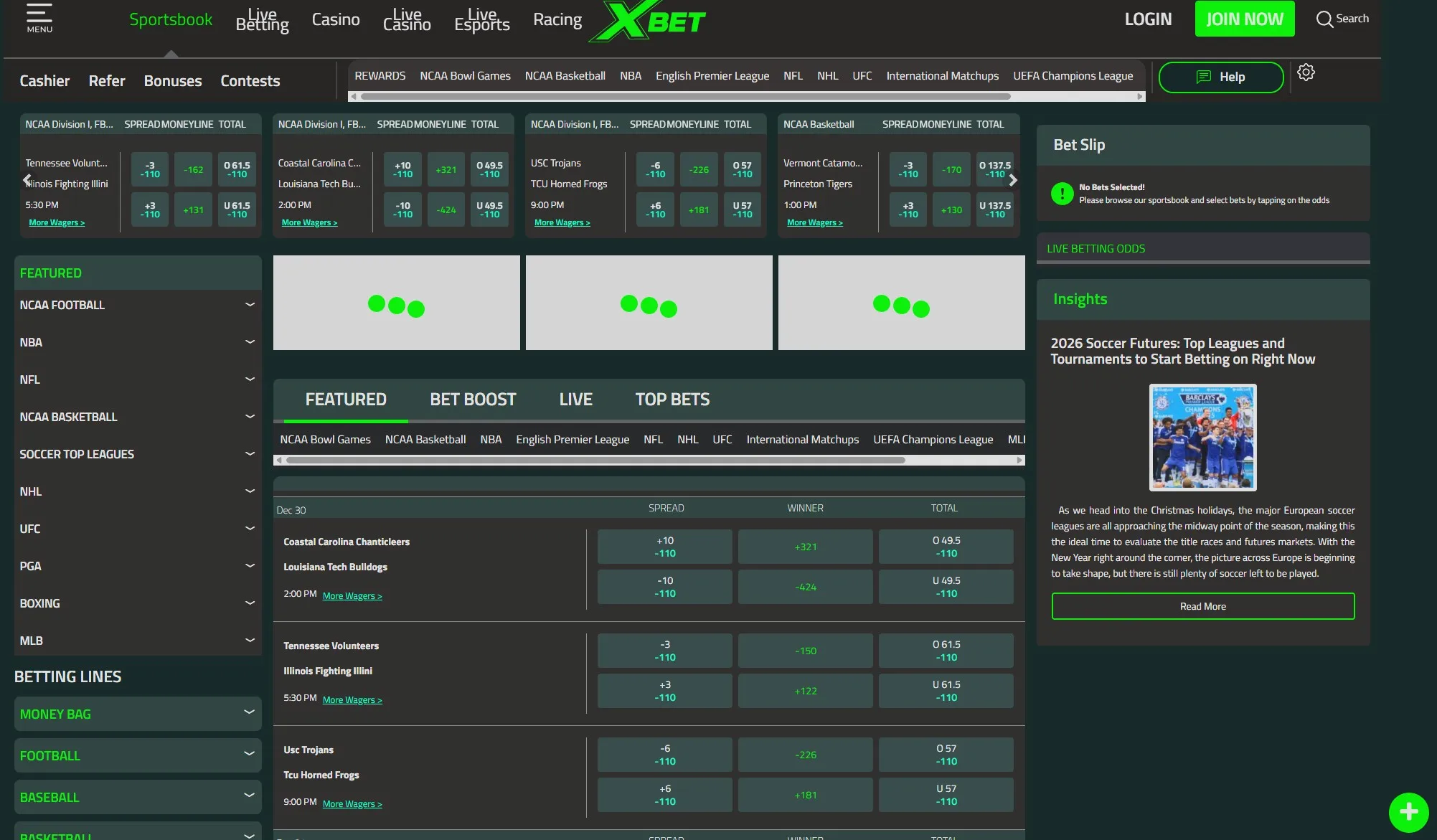Switch to TOP BETS tab
The width and height of the screenshot is (1437, 840).
point(672,400)
